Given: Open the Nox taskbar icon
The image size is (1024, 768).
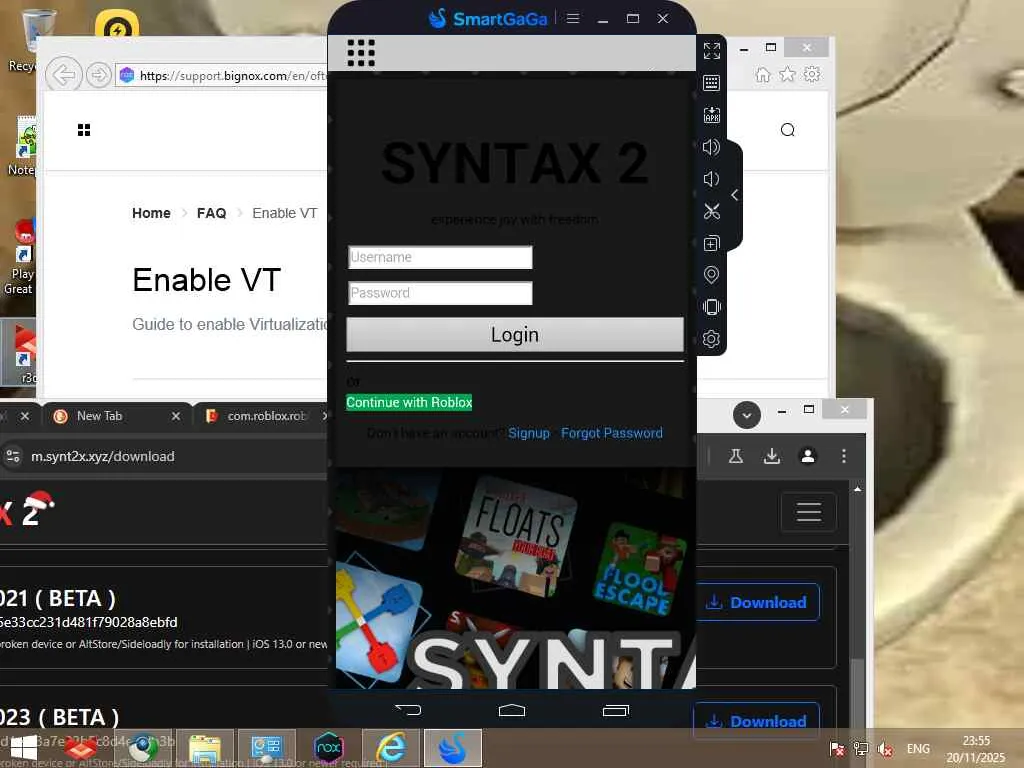Looking at the screenshot, I should point(328,747).
